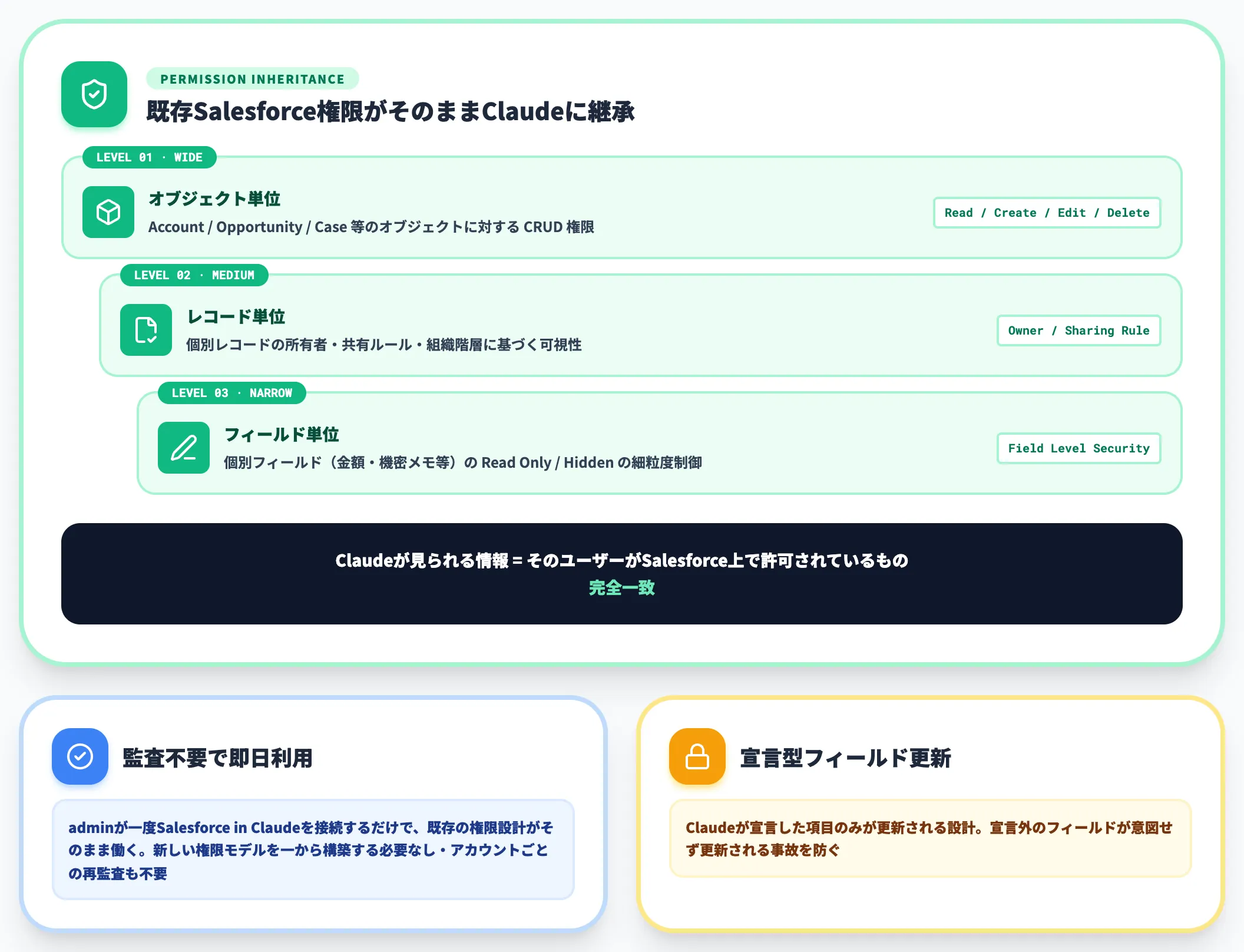This screenshot has height=952, width=1244.
Task: Click the 宣言型フィールド更新 heading
Action: pyautogui.click(x=846, y=758)
